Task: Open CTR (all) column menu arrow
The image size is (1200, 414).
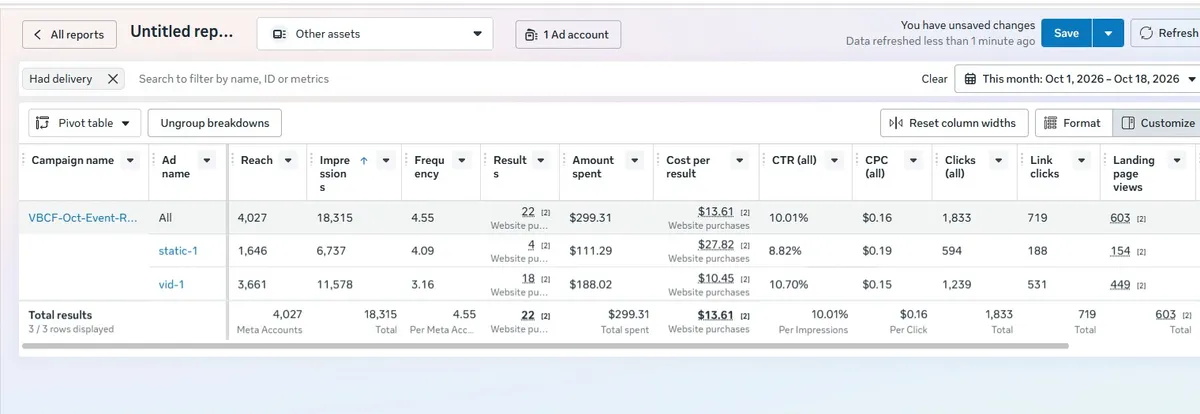Action: click(x=832, y=160)
